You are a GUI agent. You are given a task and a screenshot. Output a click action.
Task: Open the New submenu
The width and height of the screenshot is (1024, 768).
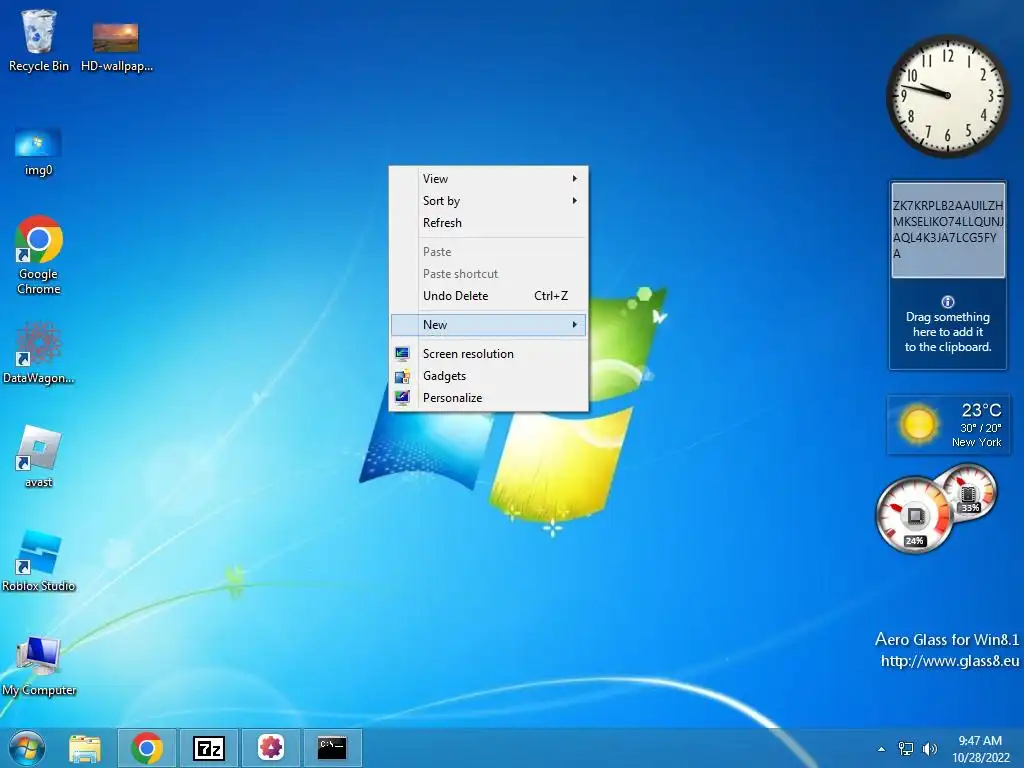pos(488,325)
